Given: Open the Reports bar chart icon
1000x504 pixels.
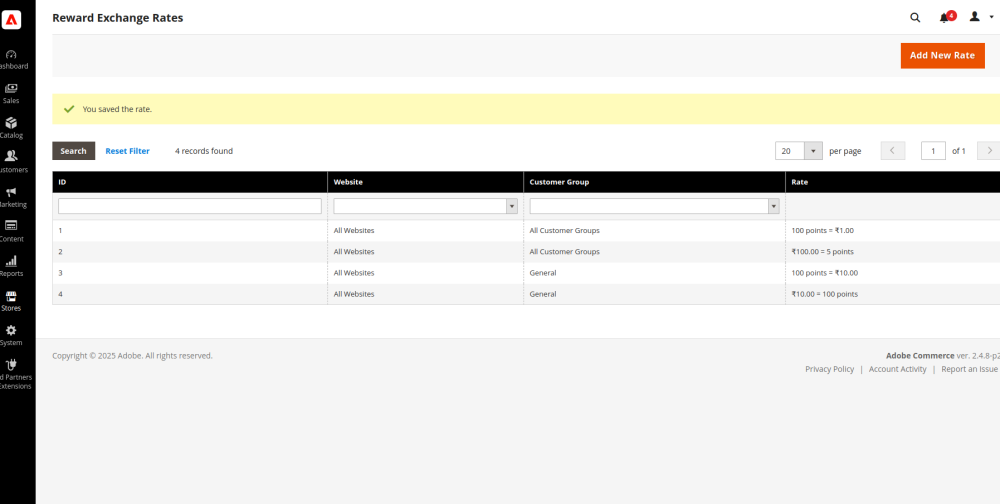Looking at the screenshot, I should click(x=11, y=262).
